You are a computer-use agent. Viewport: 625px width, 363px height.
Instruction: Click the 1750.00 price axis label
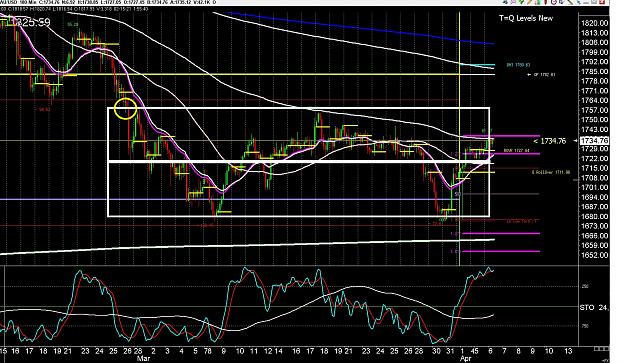click(595, 120)
